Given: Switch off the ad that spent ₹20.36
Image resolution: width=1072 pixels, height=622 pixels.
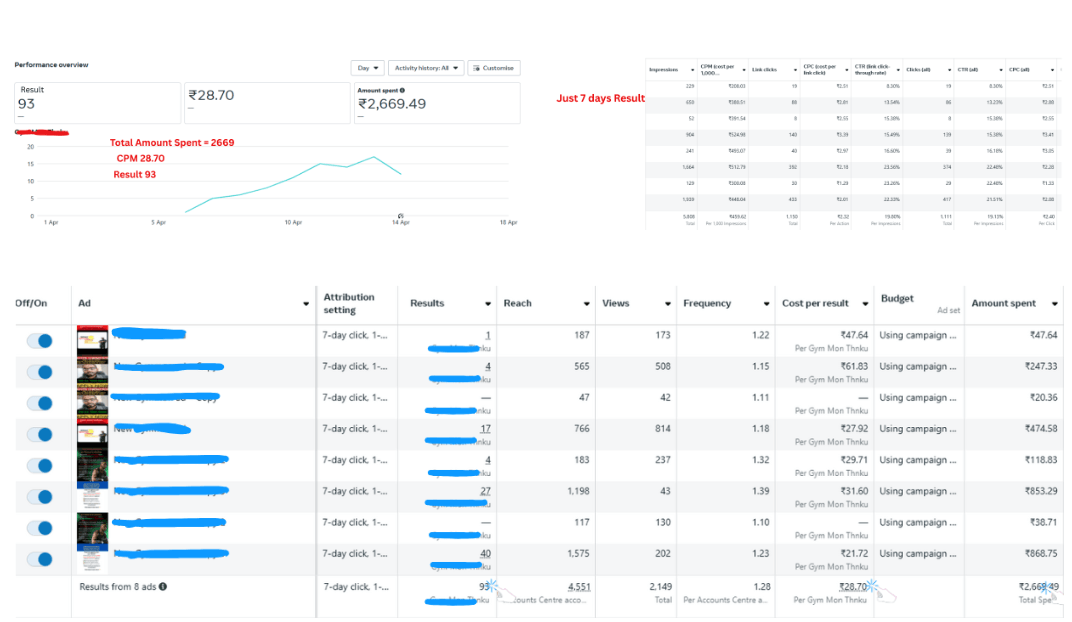Looking at the screenshot, I should pos(39,403).
